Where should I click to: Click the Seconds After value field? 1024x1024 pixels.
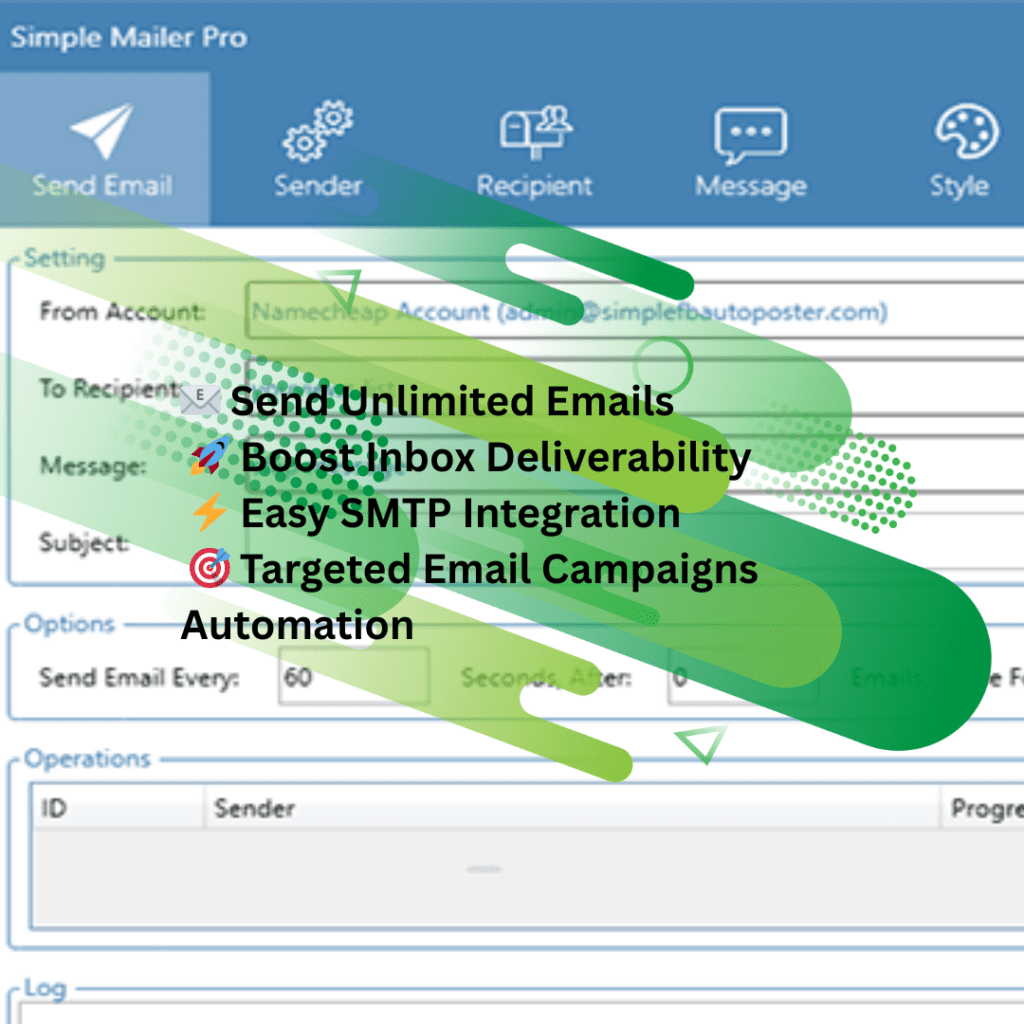[x=742, y=677]
